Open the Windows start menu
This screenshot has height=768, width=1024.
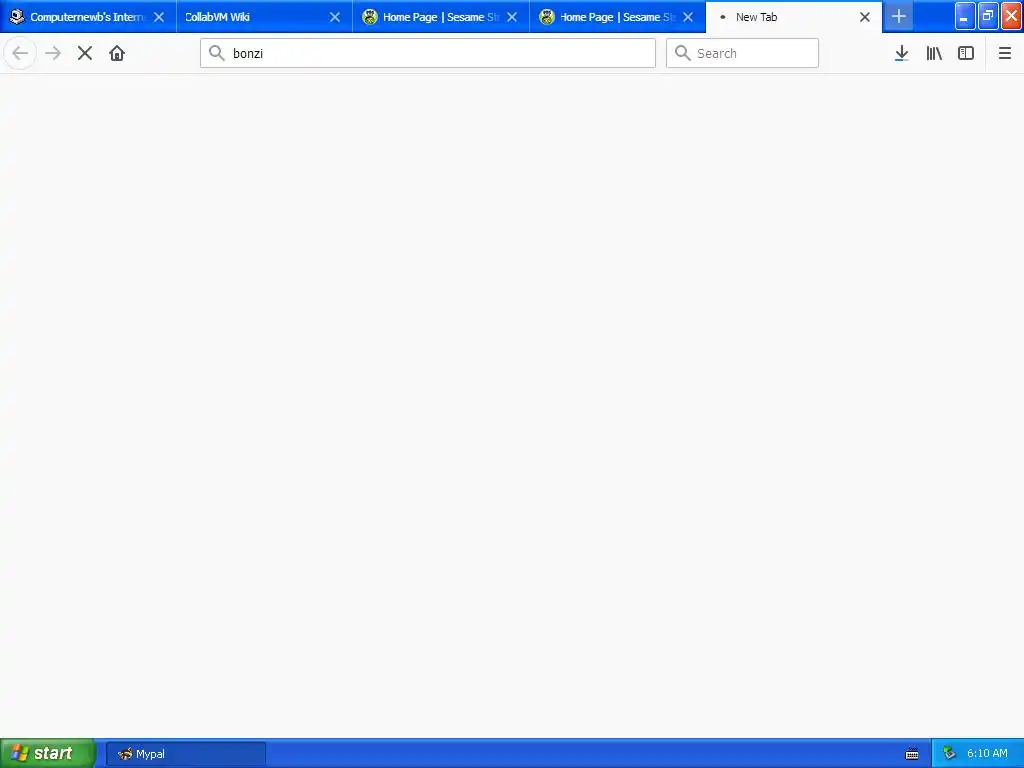point(47,753)
